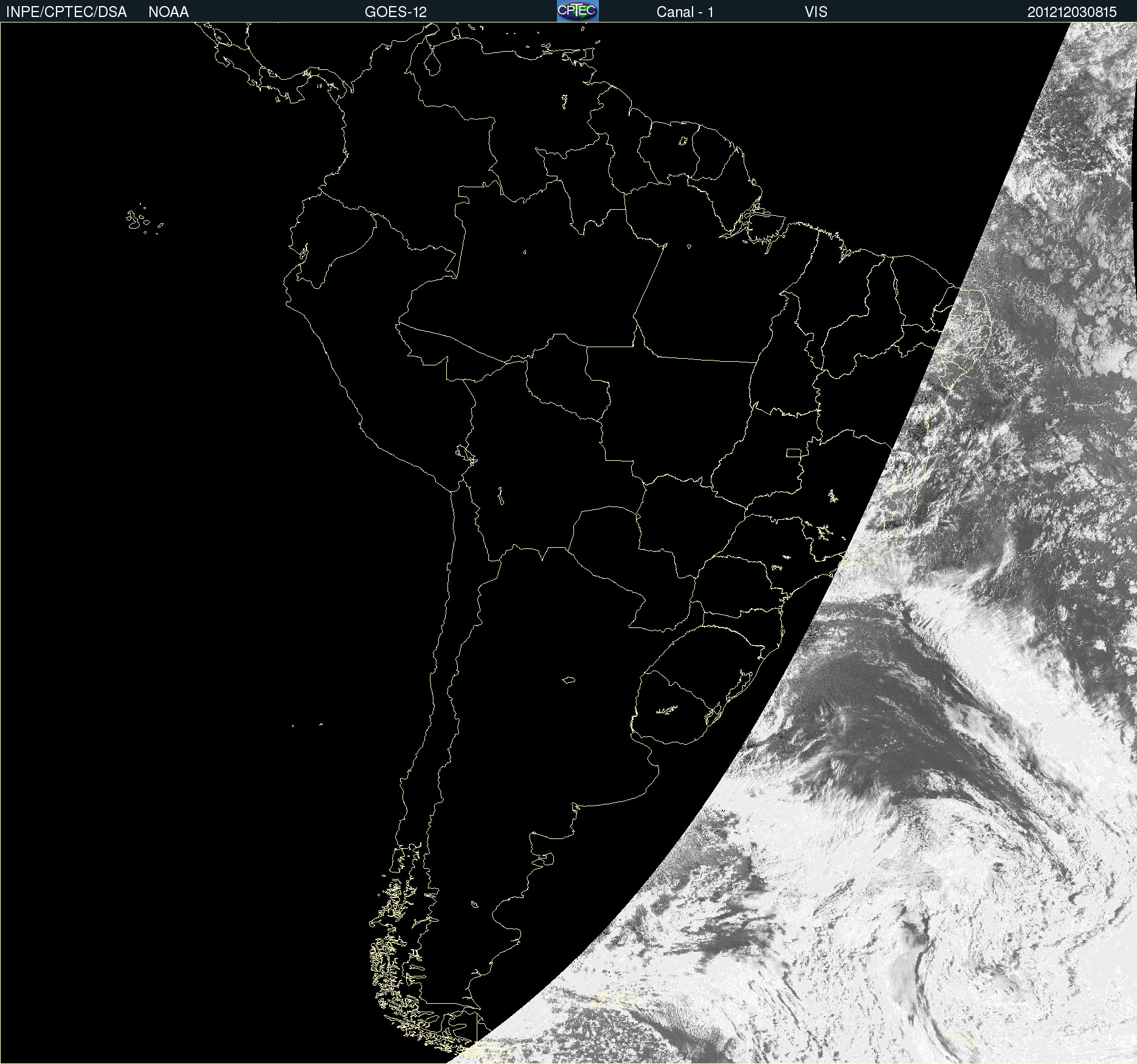This screenshot has height=1064, width=1137.
Task: Click the Canal - 1 channel label
Action: tap(685, 12)
